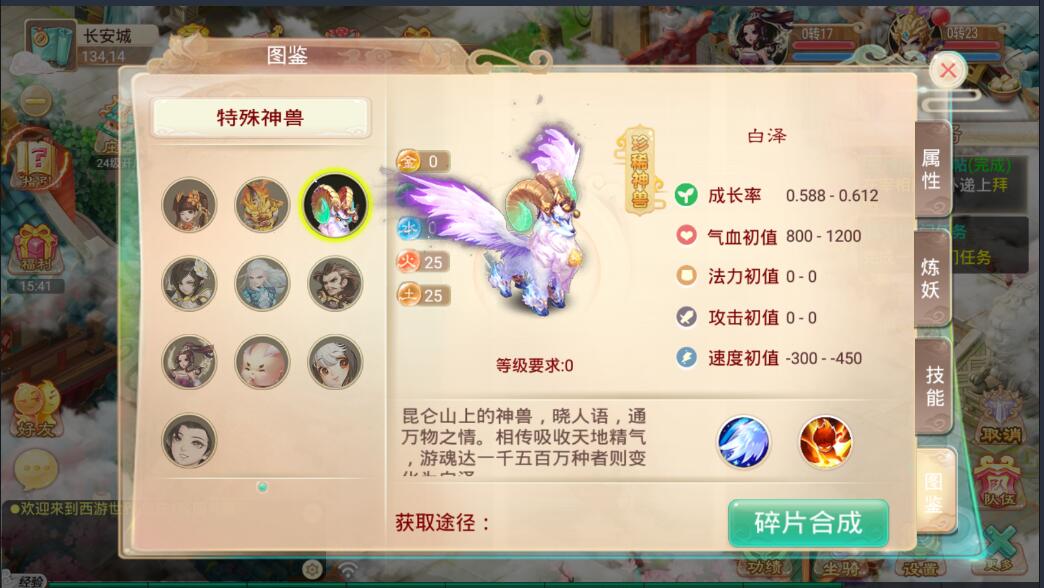Open the 图鉴 side tab
The height and width of the screenshot is (588, 1044).
click(935, 493)
